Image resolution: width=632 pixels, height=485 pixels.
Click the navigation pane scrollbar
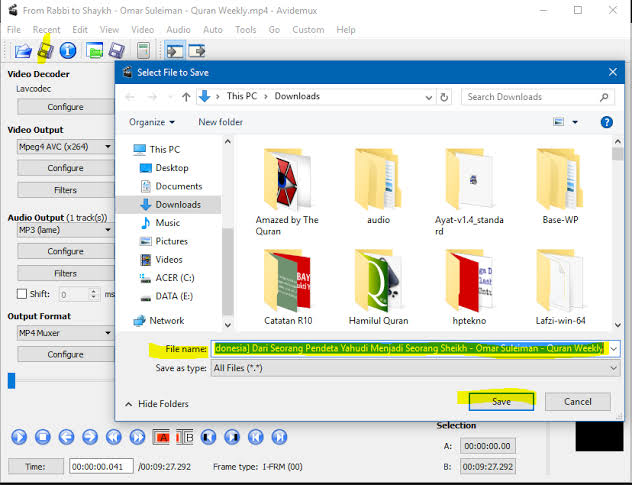(x=228, y=271)
